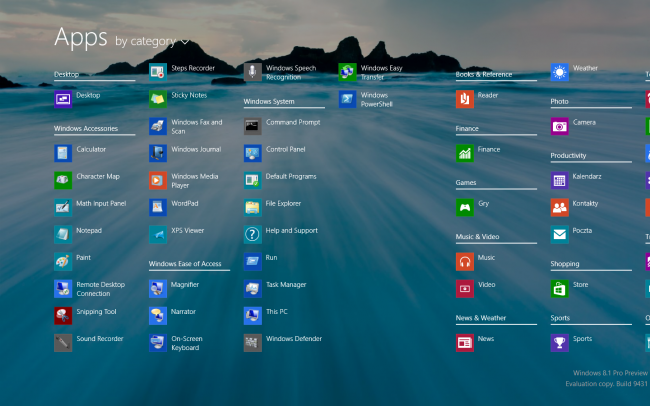650x406 pixels.
Task: Launch the Sports app icon
Action: pyautogui.click(x=560, y=343)
